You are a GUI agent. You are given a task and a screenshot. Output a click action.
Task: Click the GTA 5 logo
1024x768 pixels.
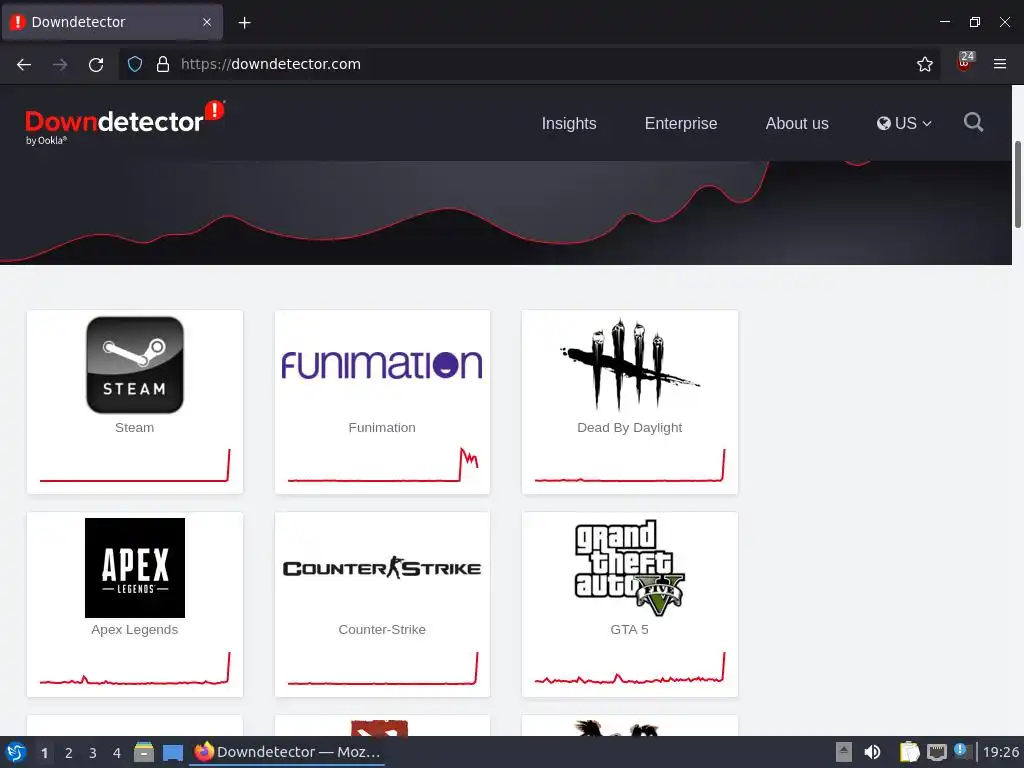[630, 568]
